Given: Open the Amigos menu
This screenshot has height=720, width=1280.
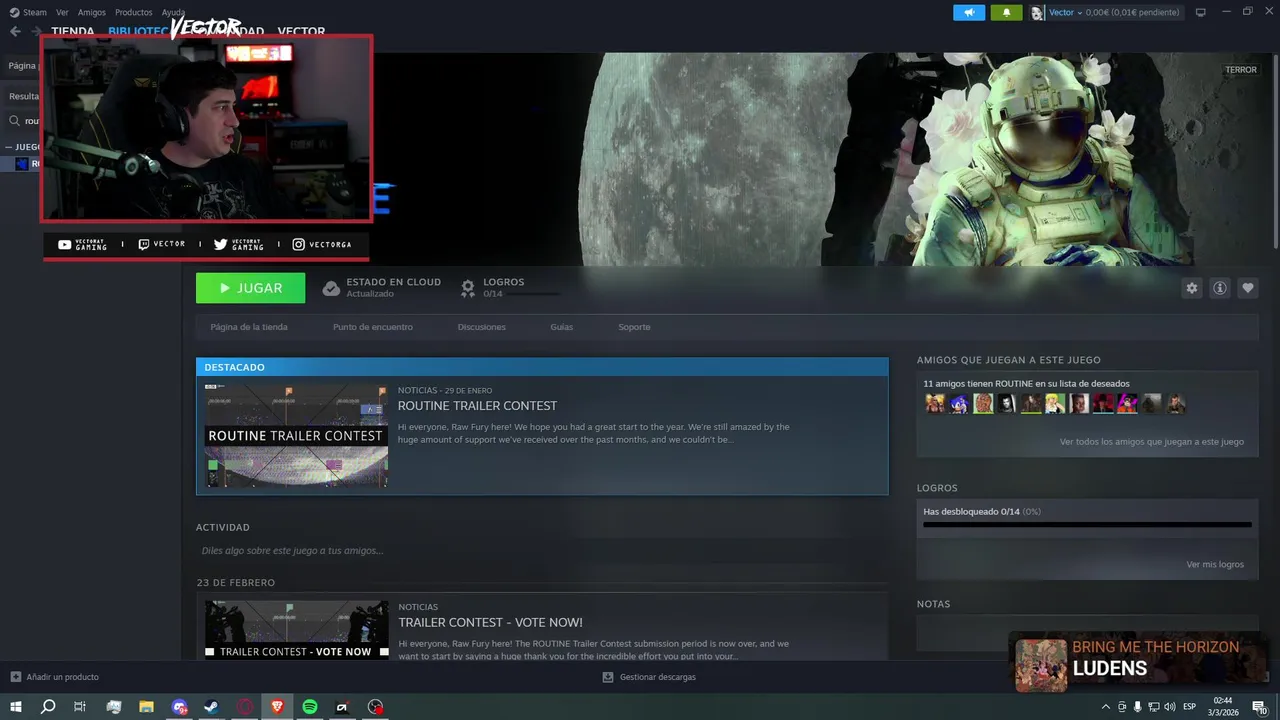Looking at the screenshot, I should pos(92,12).
